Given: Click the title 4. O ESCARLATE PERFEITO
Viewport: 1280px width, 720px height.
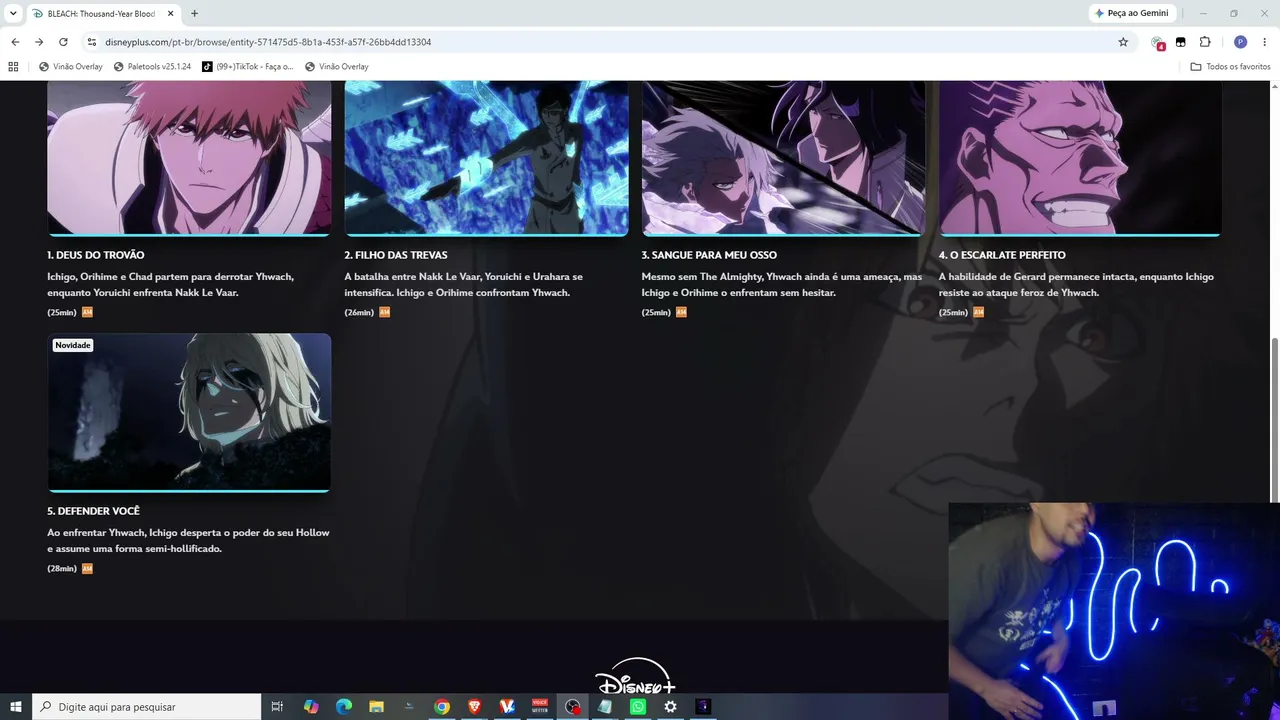Looking at the screenshot, I should tap(1002, 255).
